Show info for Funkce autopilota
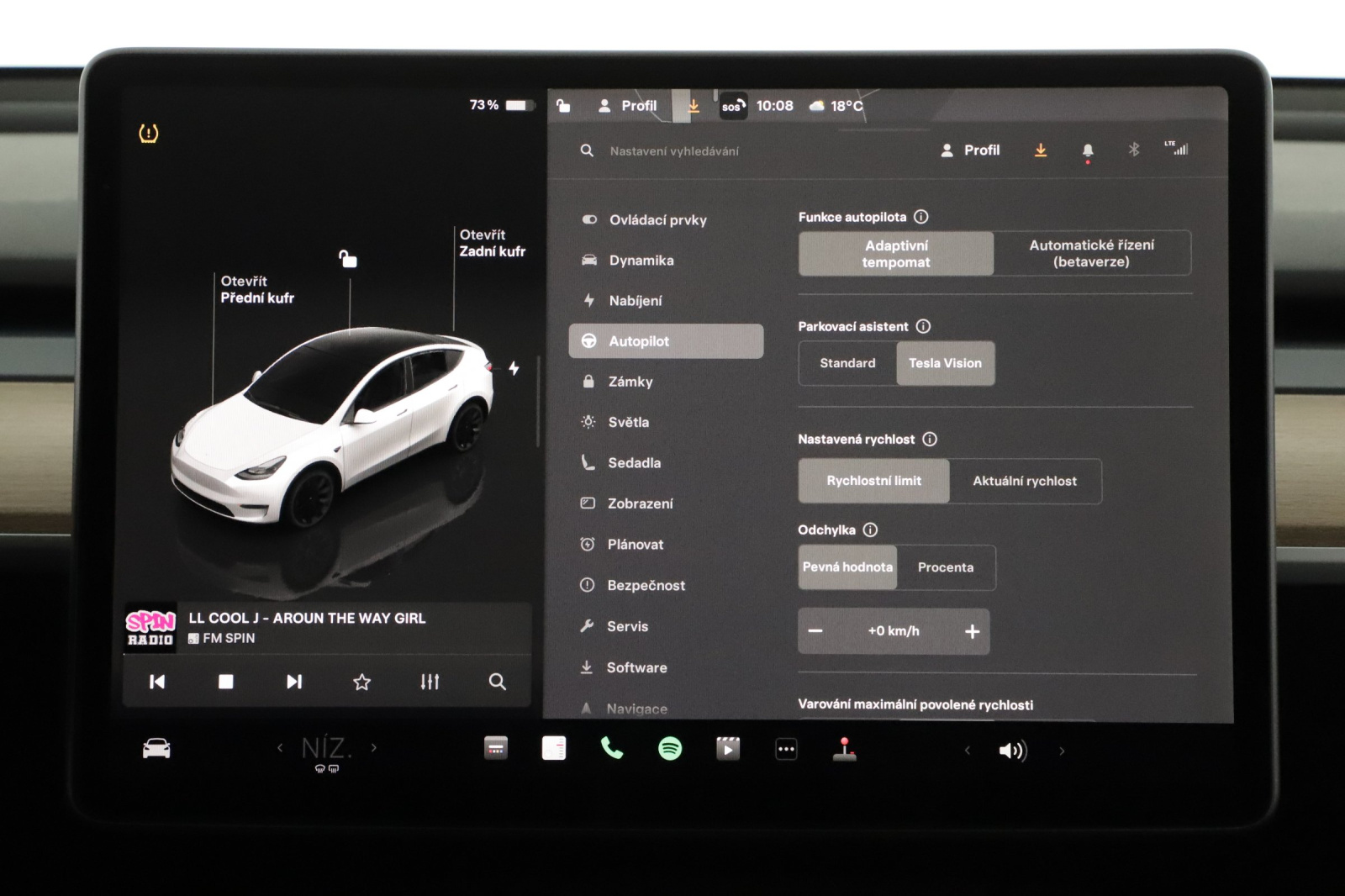This screenshot has width=1345, height=896. [921, 217]
